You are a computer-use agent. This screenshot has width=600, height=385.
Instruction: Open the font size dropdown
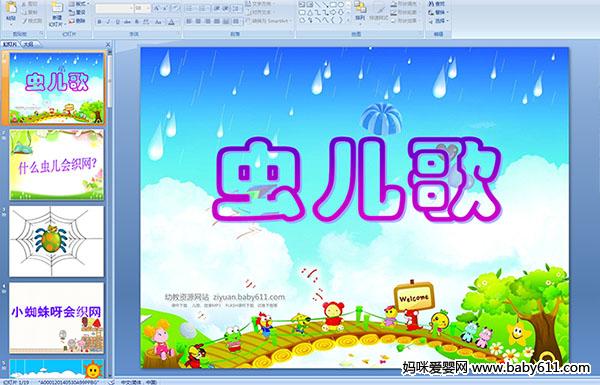tap(148, 8)
